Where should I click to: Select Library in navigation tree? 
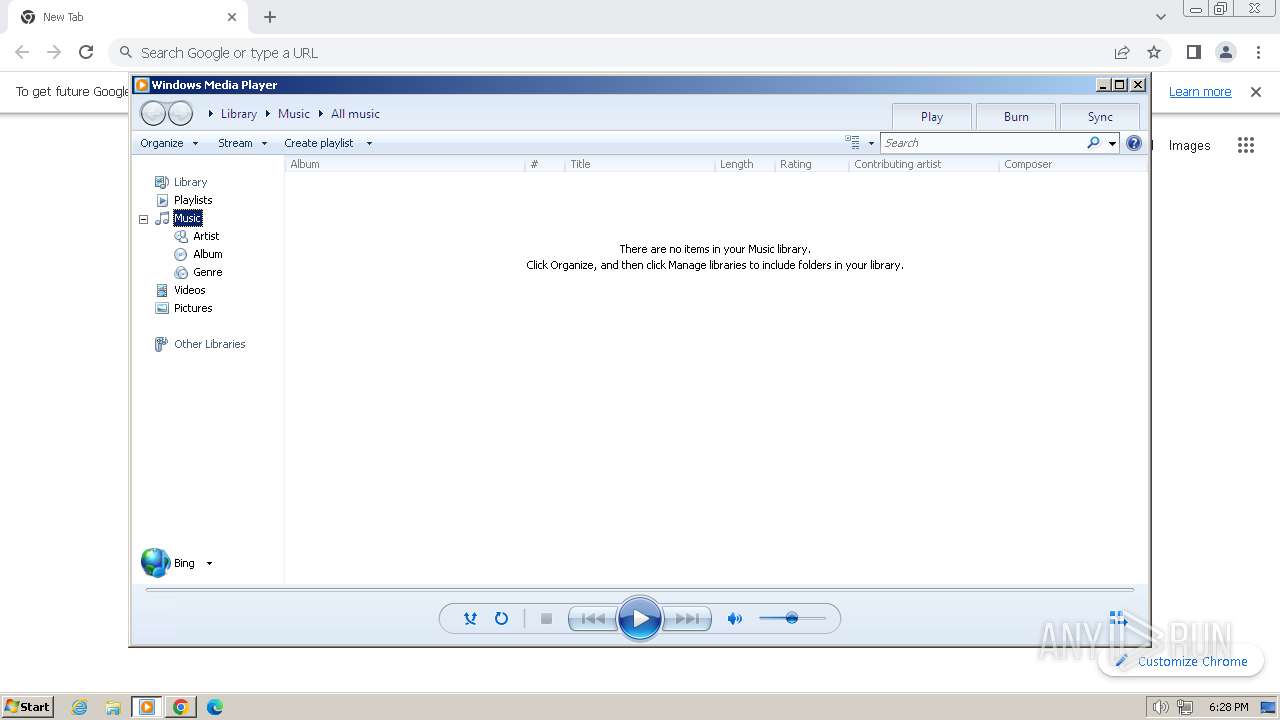[190, 182]
